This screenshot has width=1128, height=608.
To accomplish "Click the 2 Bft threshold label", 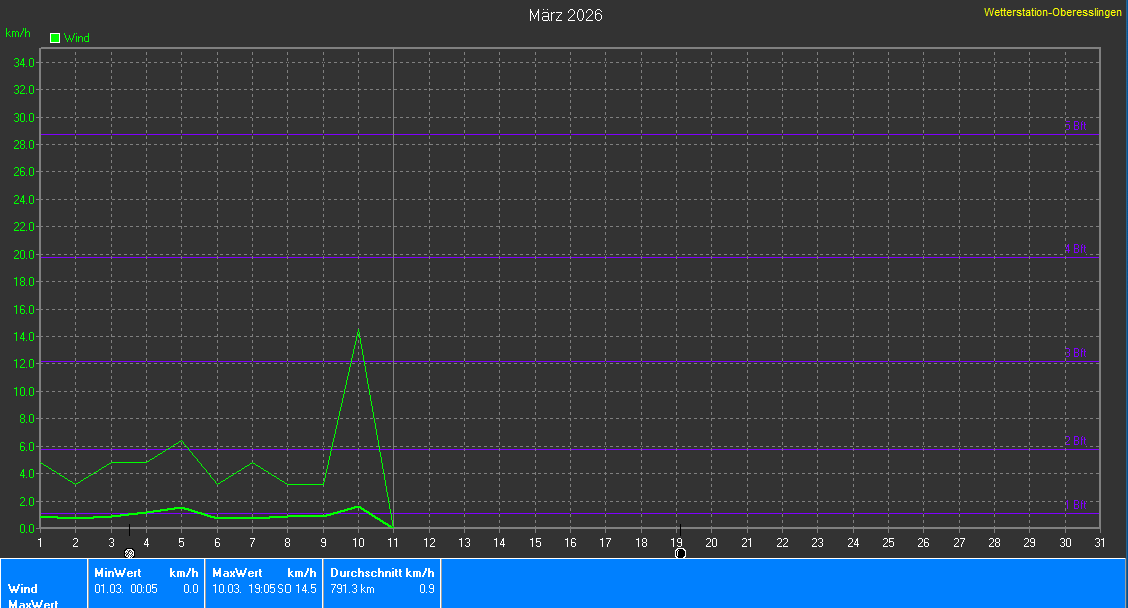I will [1076, 441].
